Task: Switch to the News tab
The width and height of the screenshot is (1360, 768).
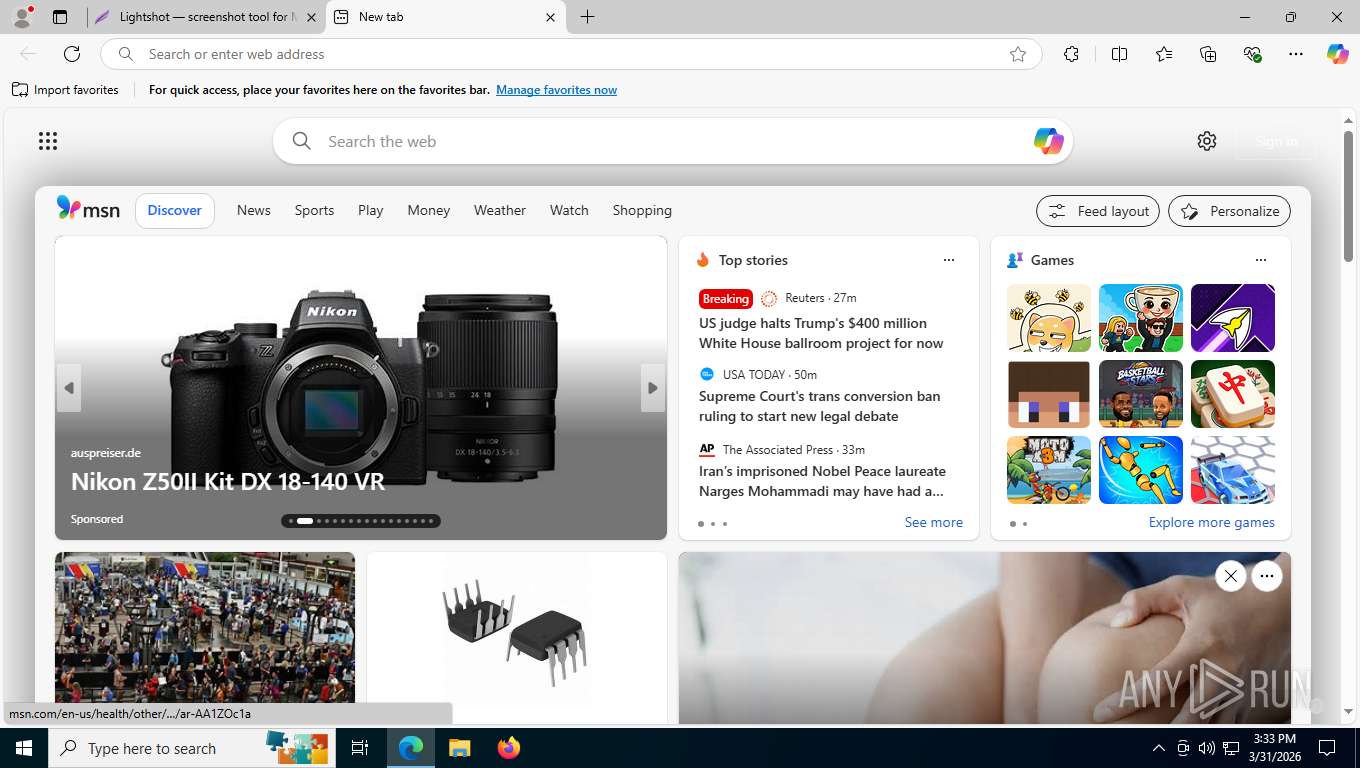Action: tap(254, 210)
